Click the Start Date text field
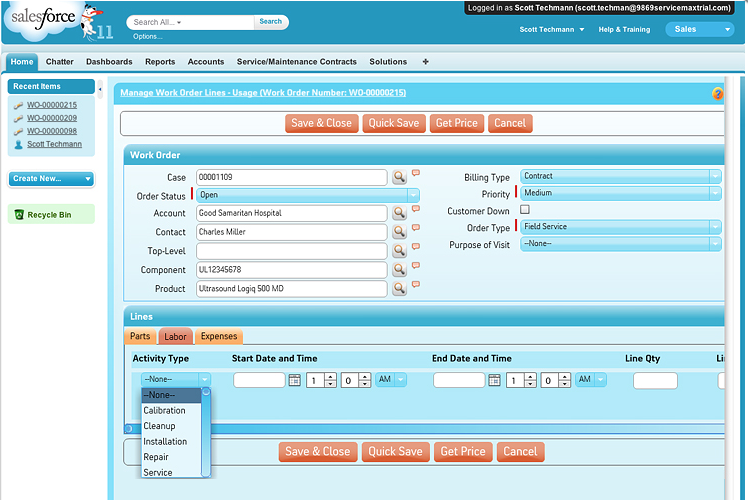The image size is (748, 500). coord(260,380)
